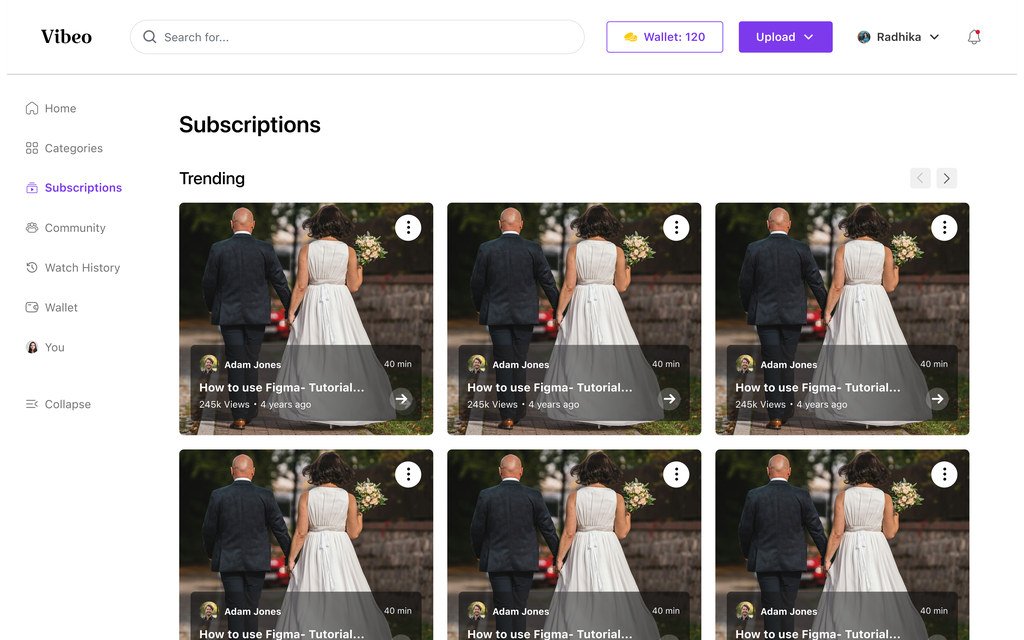
Task: Click the arrow button on middle top-row card
Action: pyautogui.click(x=669, y=399)
